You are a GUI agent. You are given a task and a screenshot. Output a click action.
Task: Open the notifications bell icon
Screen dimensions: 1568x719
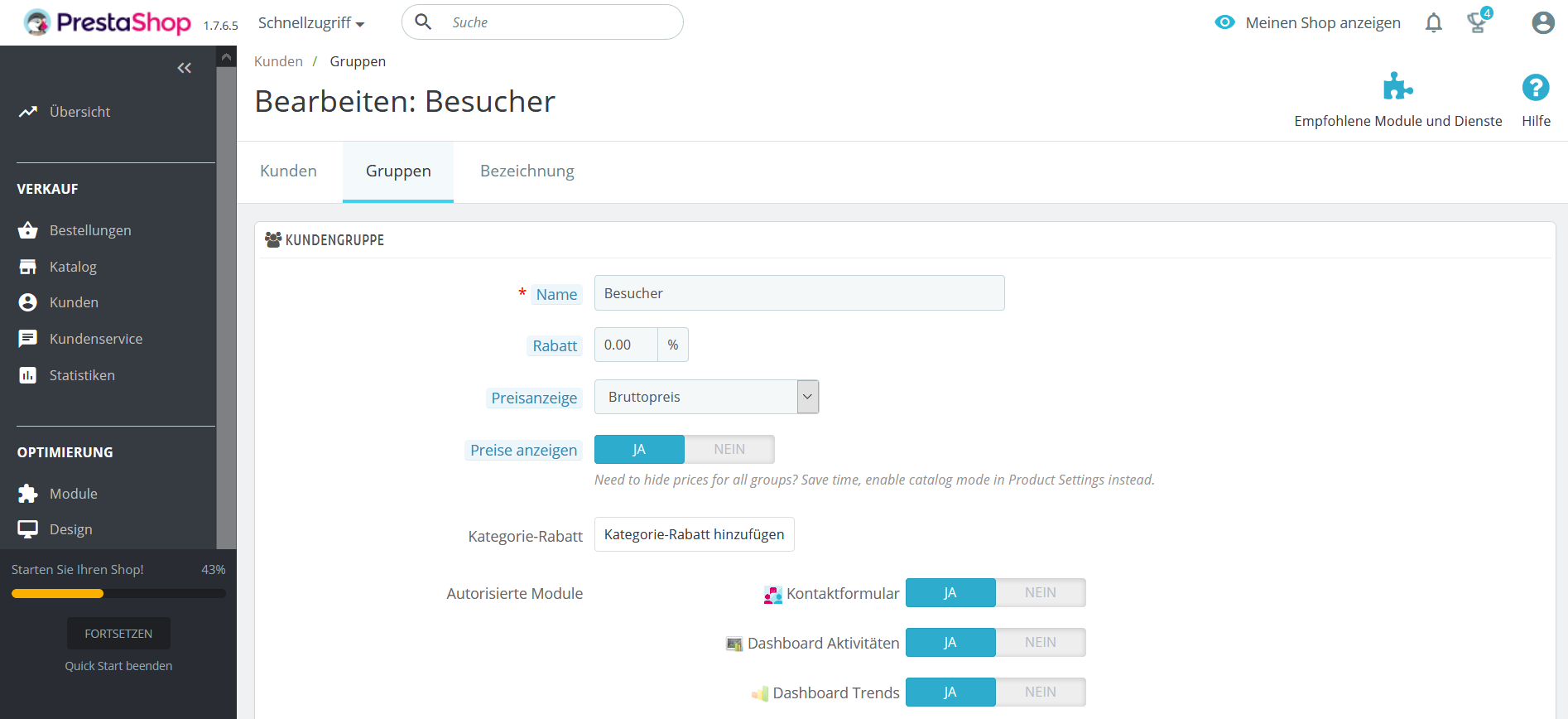pos(1434,23)
